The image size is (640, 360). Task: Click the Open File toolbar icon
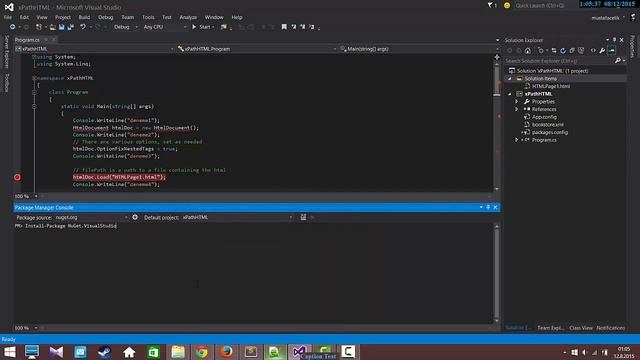[52, 27]
